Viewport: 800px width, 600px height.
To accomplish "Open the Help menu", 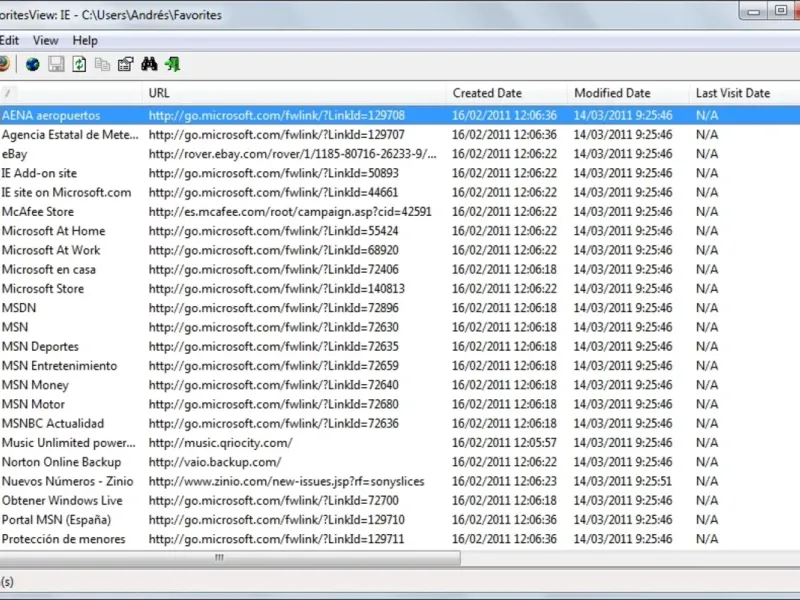I will [x=85, y=40].
